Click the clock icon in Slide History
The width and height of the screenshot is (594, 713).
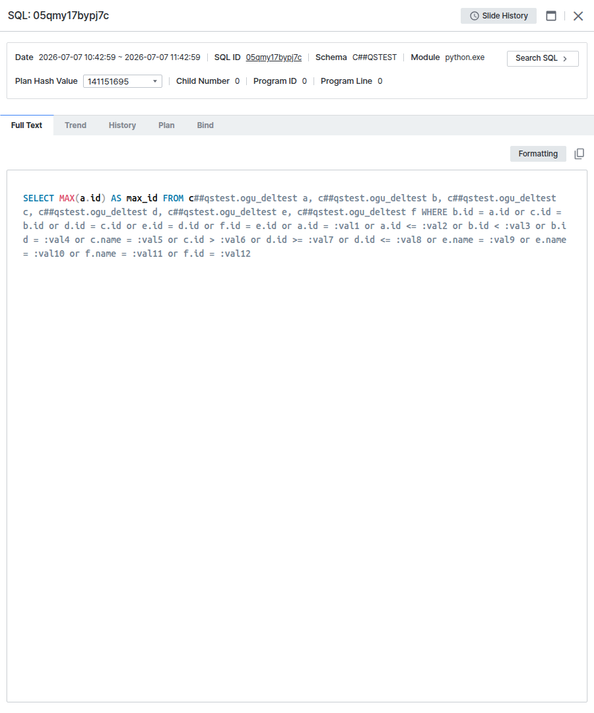coord(474,16)
